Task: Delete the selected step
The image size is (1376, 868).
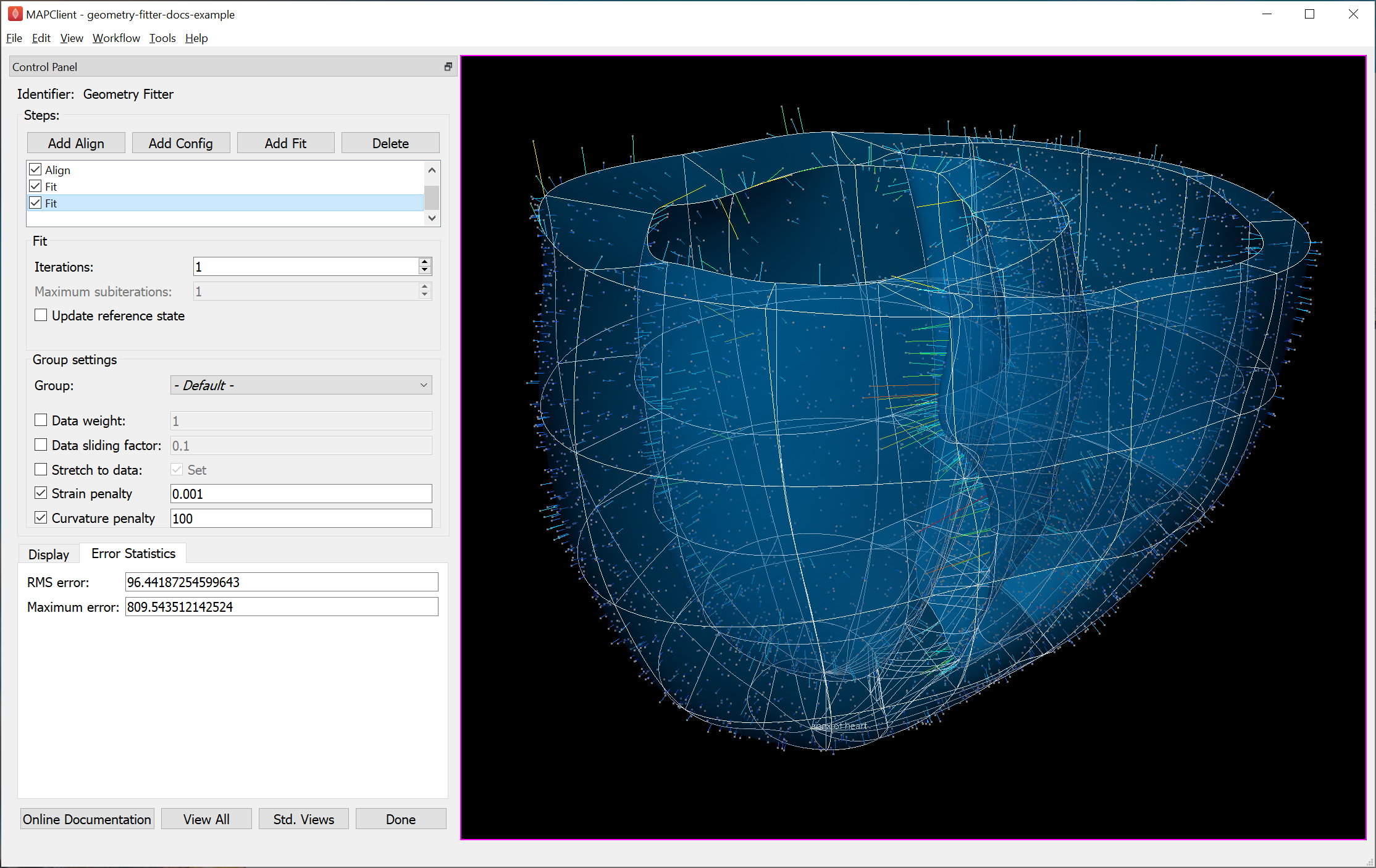Action: pos(390,143)
